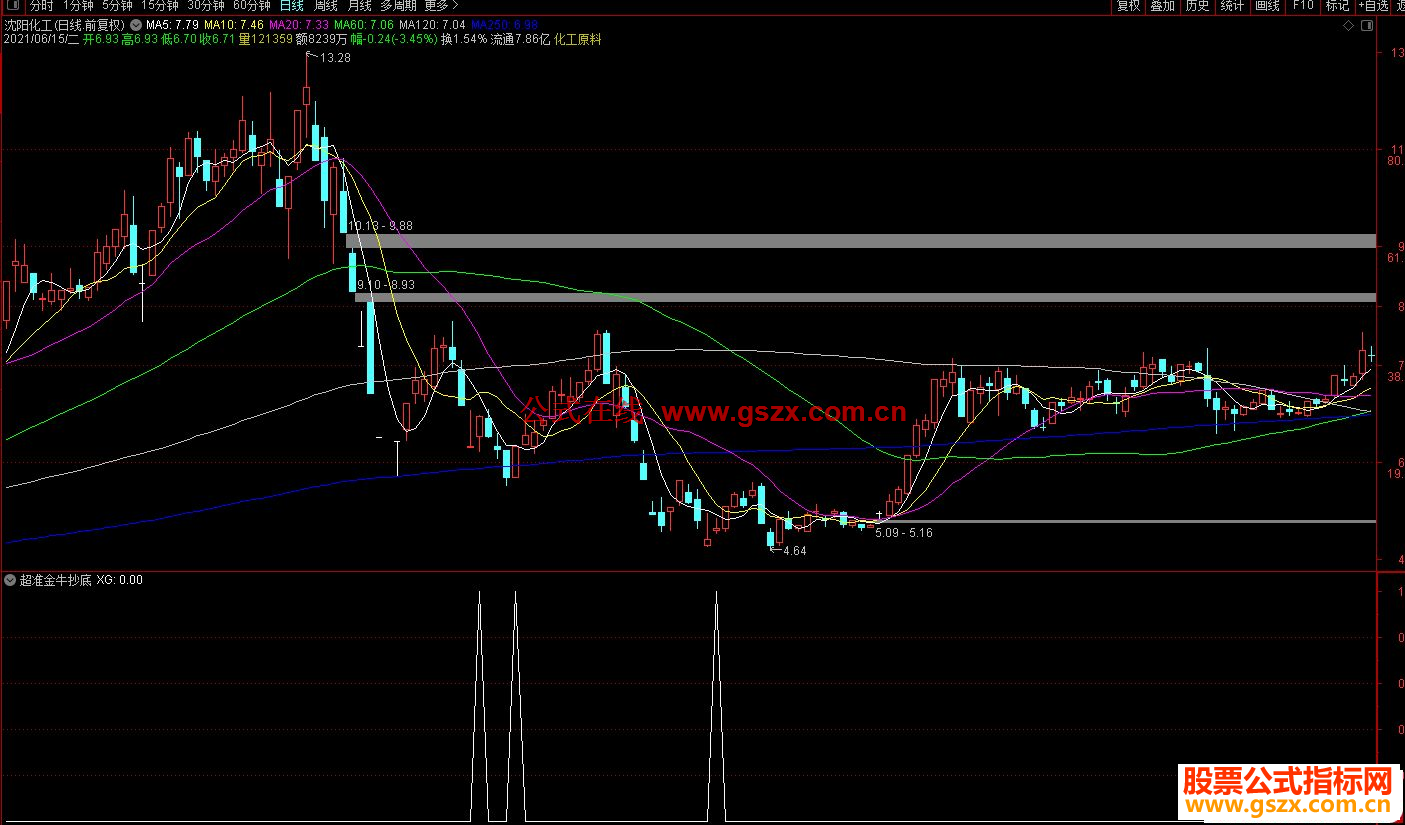Open the 历史 history button
The height and width of the screenshot is (825, 1405).
click(x=1197, y=6)
